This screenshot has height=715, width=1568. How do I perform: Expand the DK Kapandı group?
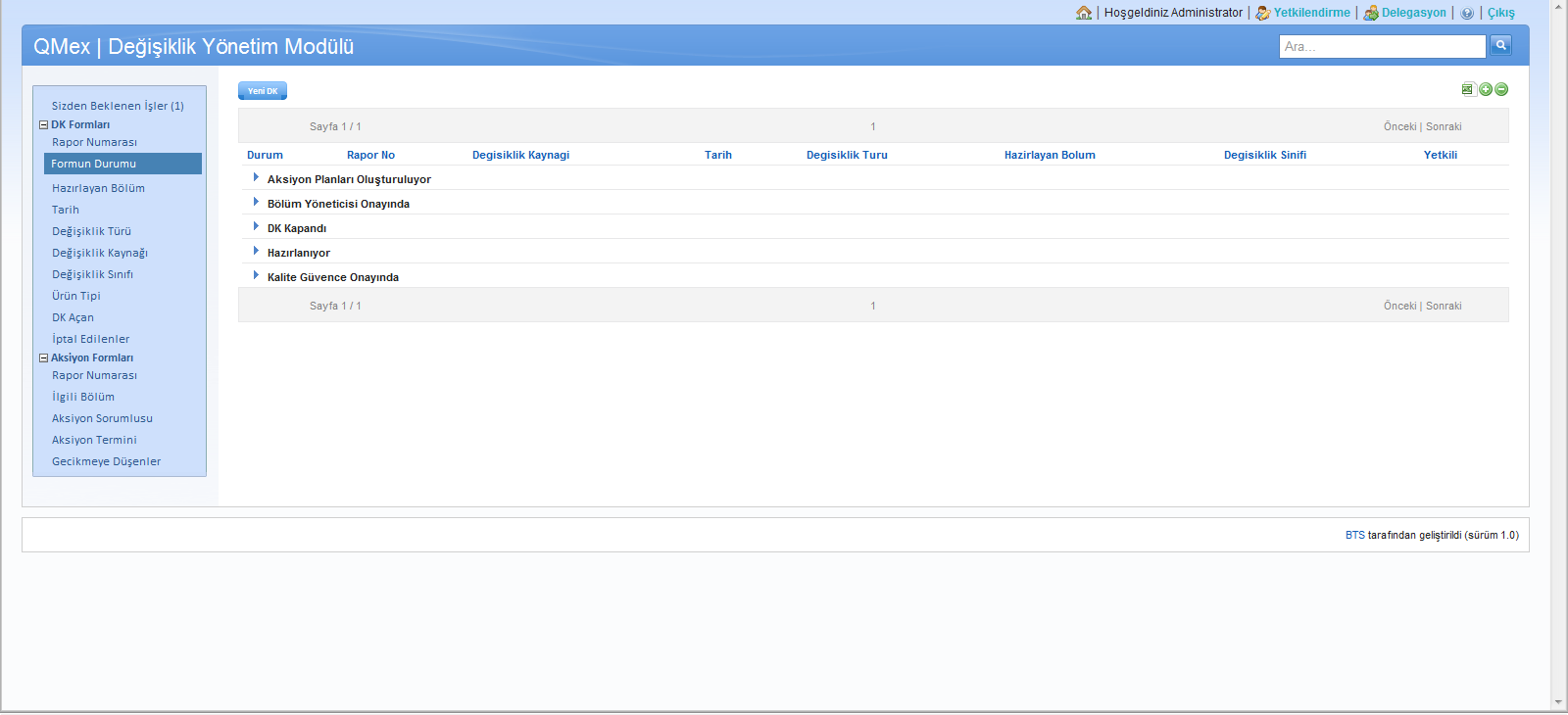click(256, 226)
